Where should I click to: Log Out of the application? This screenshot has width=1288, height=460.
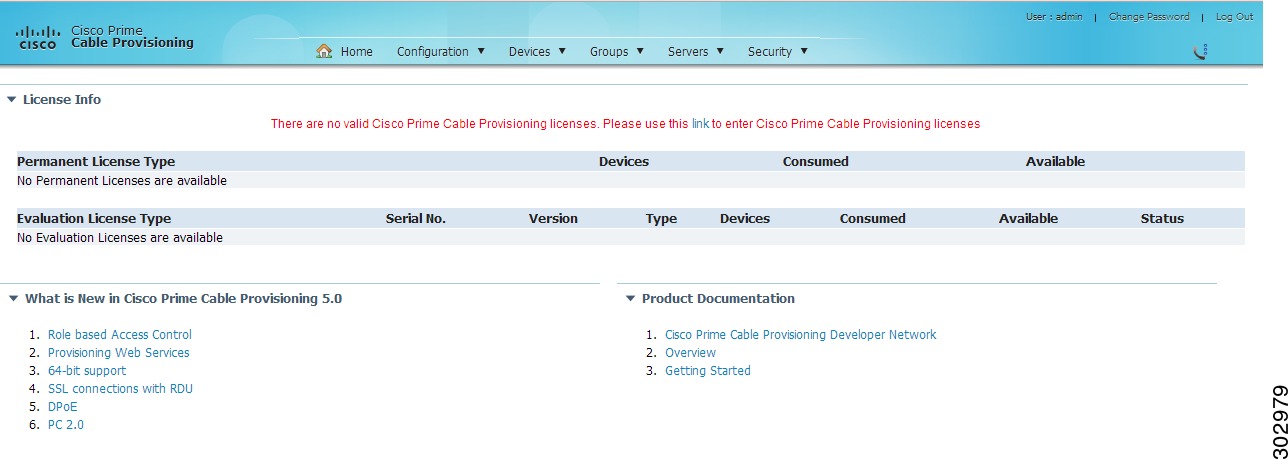pyautogui.click(x=1234, y=17)
